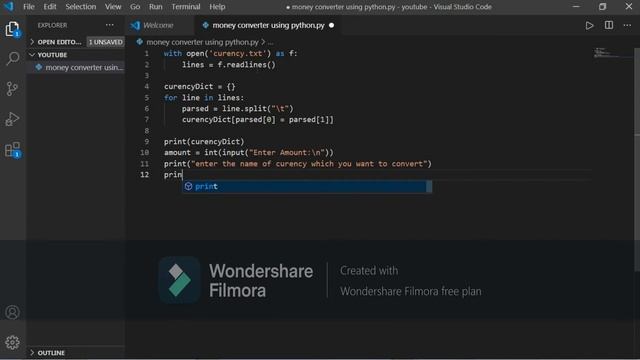Place cursor on 'curencyDict = {}' line
Screen dimensions: 640x360
(x=200, y=87)
